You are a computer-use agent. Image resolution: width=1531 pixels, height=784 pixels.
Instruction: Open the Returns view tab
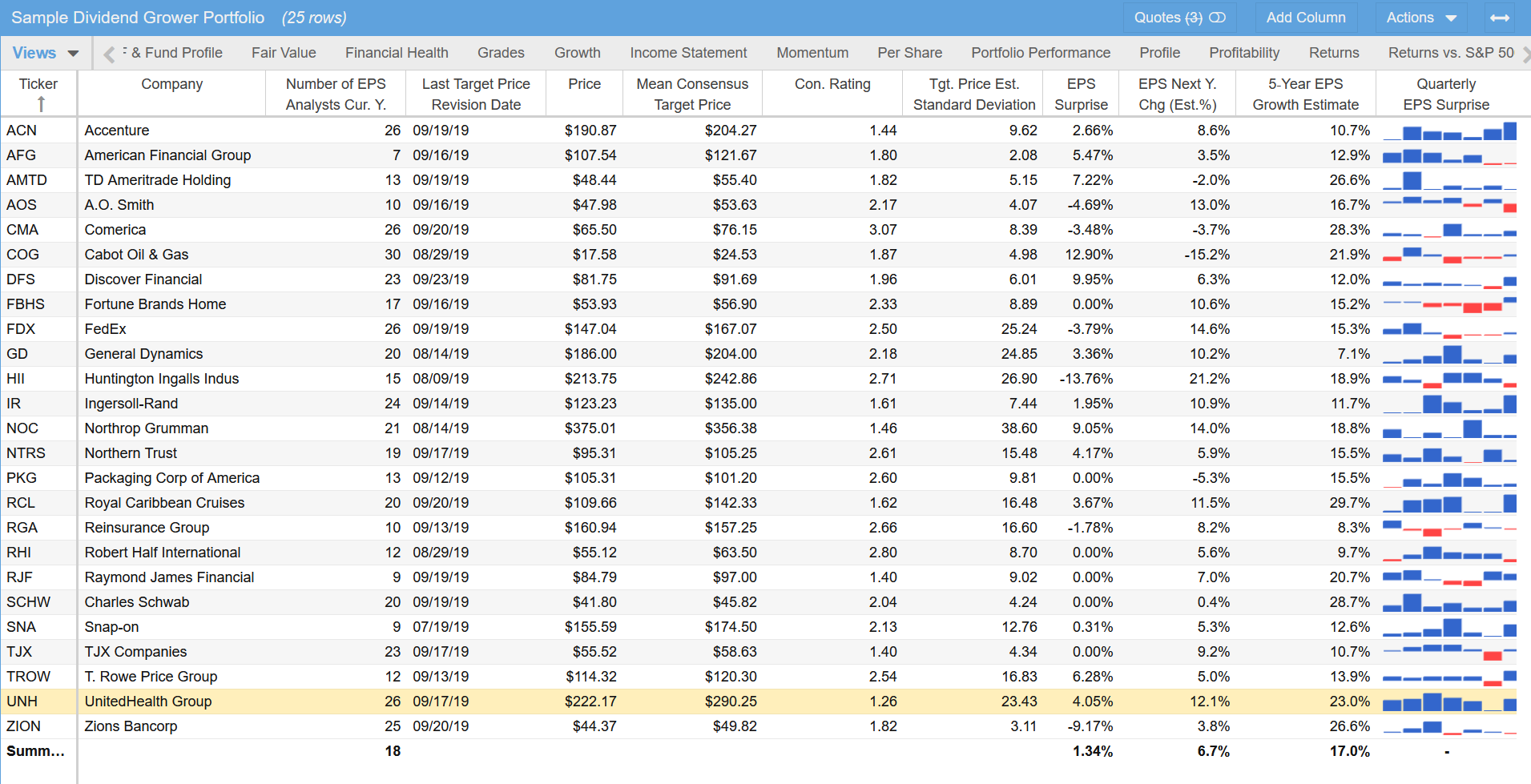tap(1334, 53)
